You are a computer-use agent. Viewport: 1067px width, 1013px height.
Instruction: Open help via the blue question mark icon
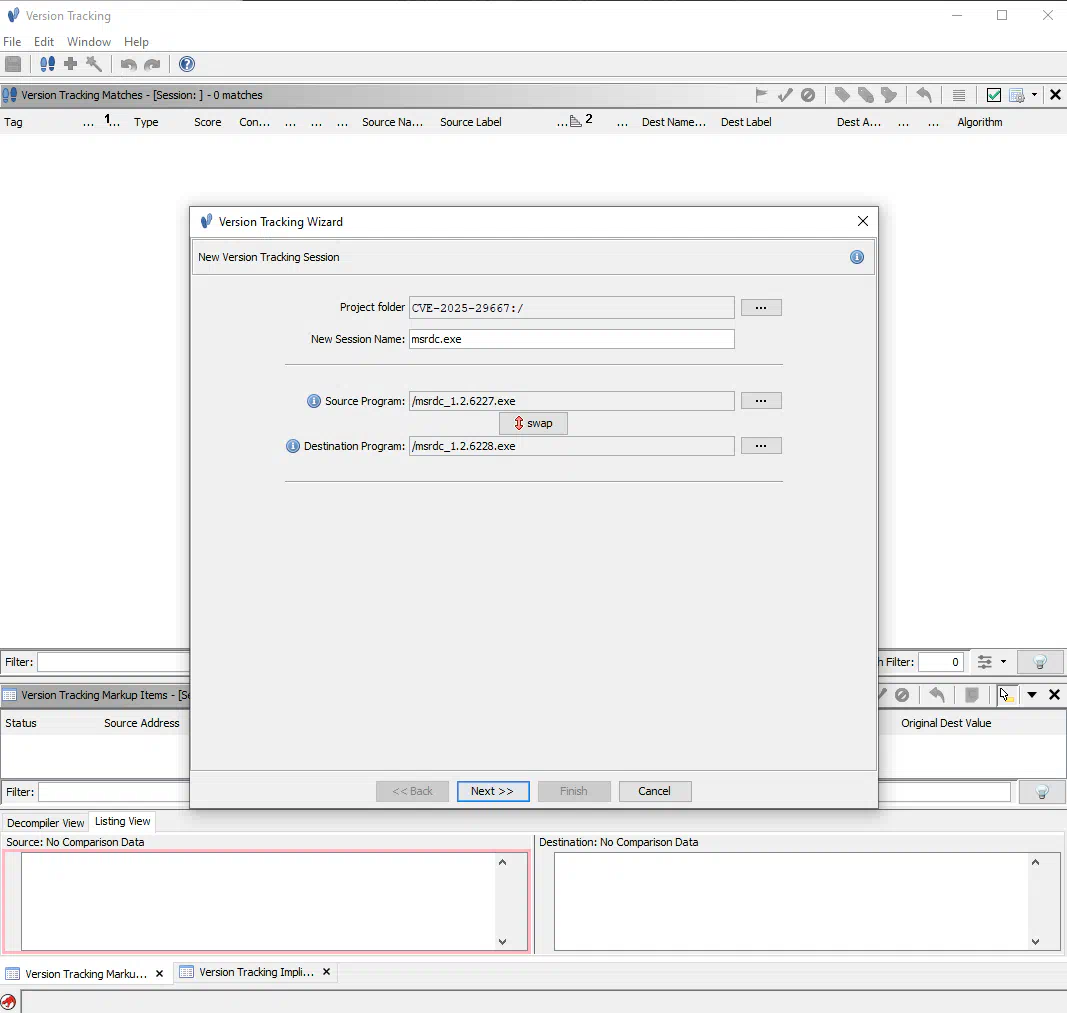coord(186,64)
